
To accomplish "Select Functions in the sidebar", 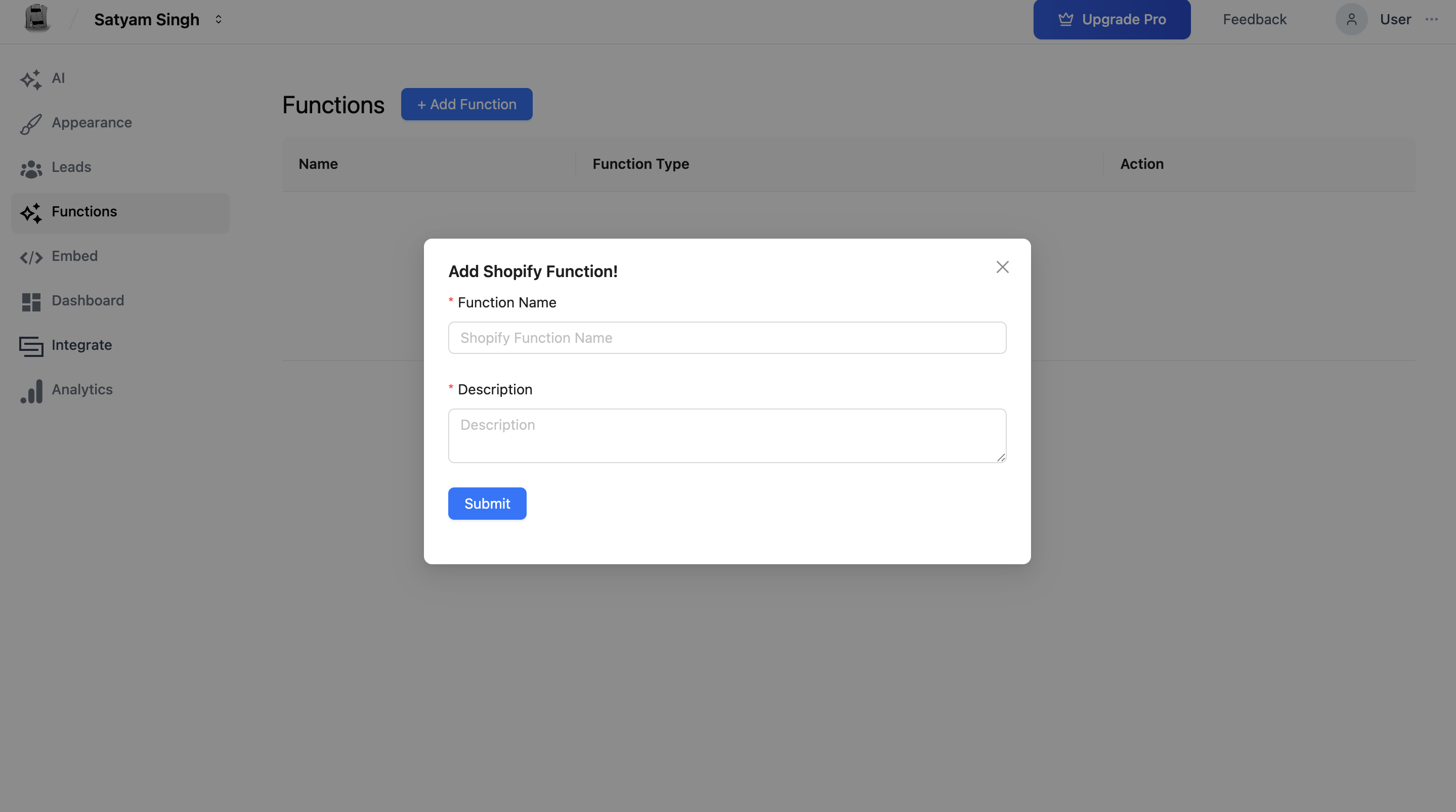I will point(120,212).
